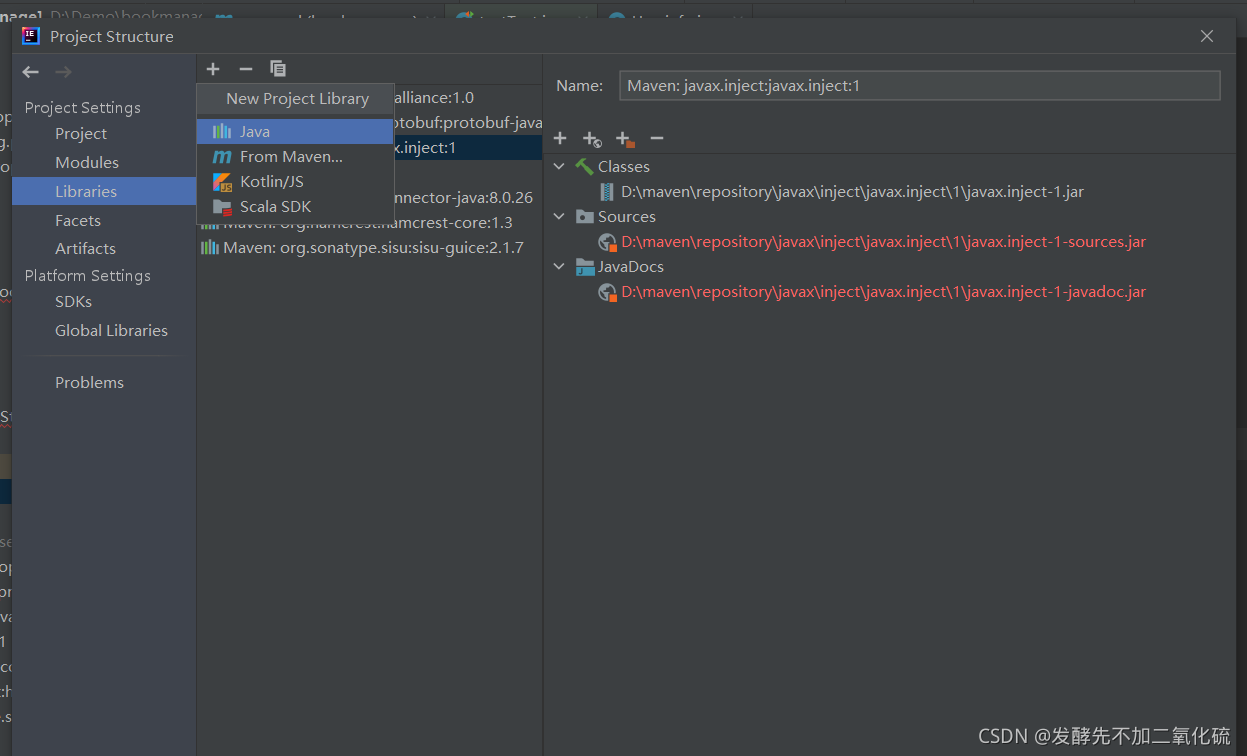
Task: Click the library Name input field
Action: click(920, 86)
